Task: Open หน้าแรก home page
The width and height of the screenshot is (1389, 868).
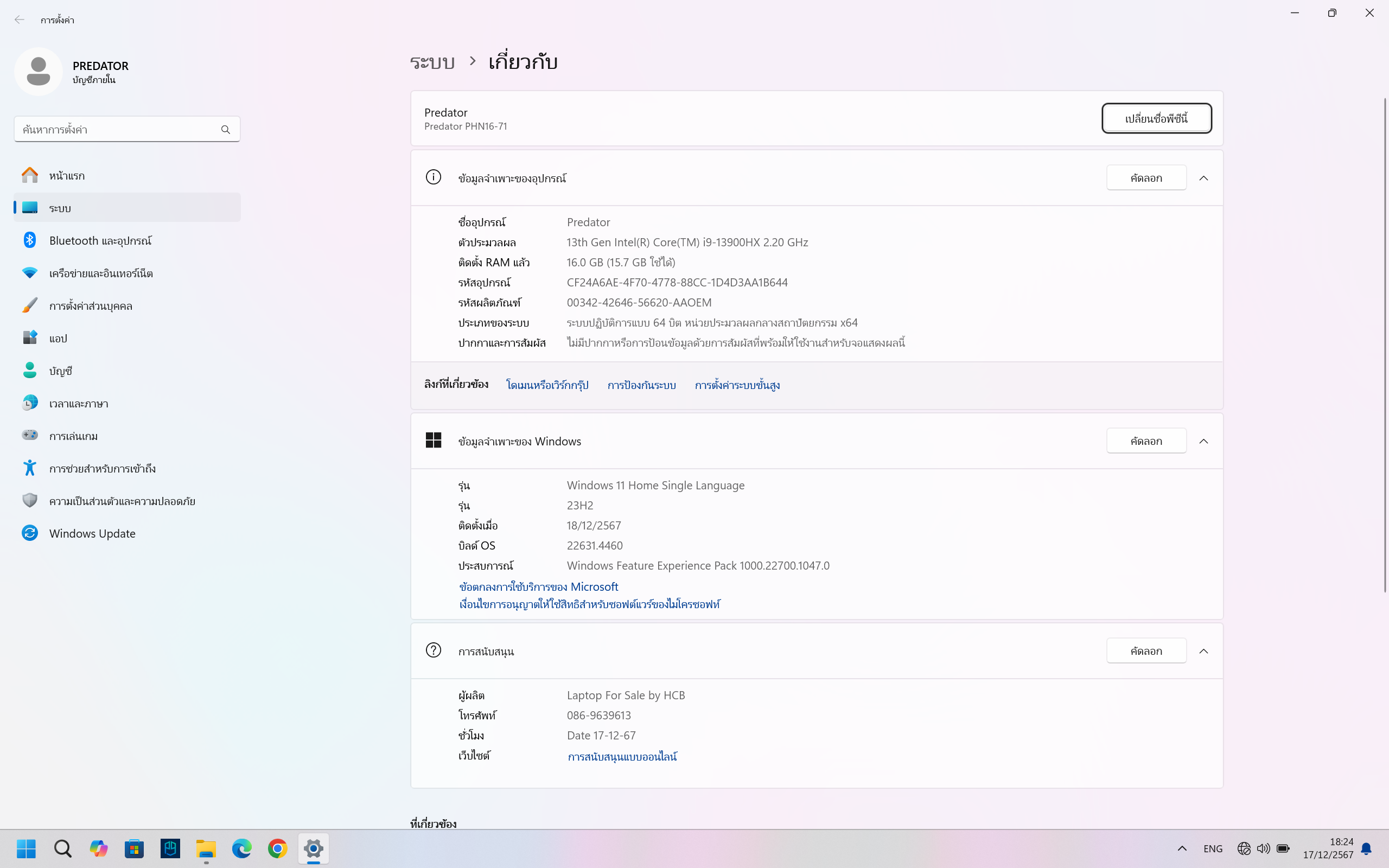Action: point(127,175)
